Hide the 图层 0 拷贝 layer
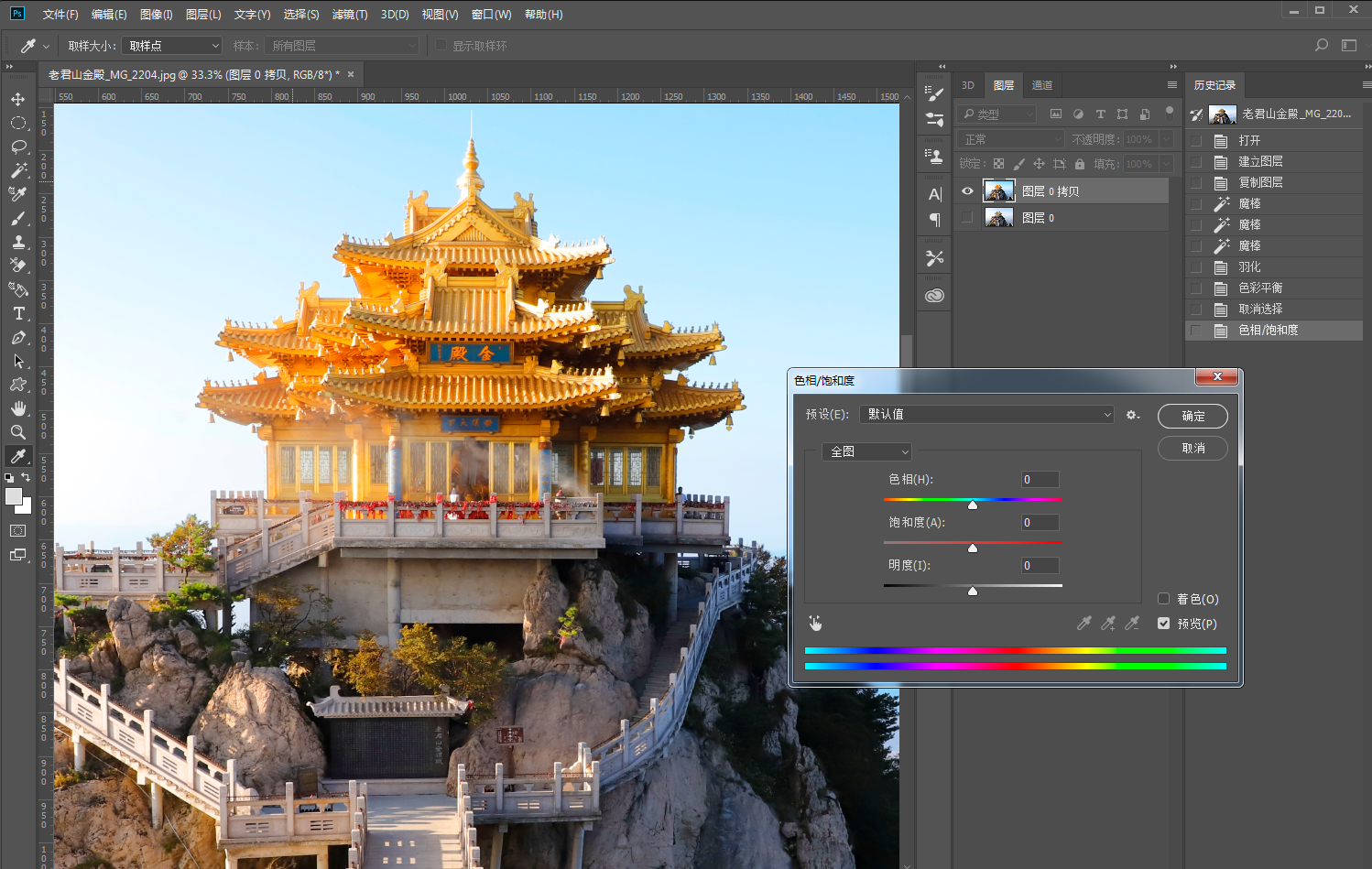 (967, 191)
